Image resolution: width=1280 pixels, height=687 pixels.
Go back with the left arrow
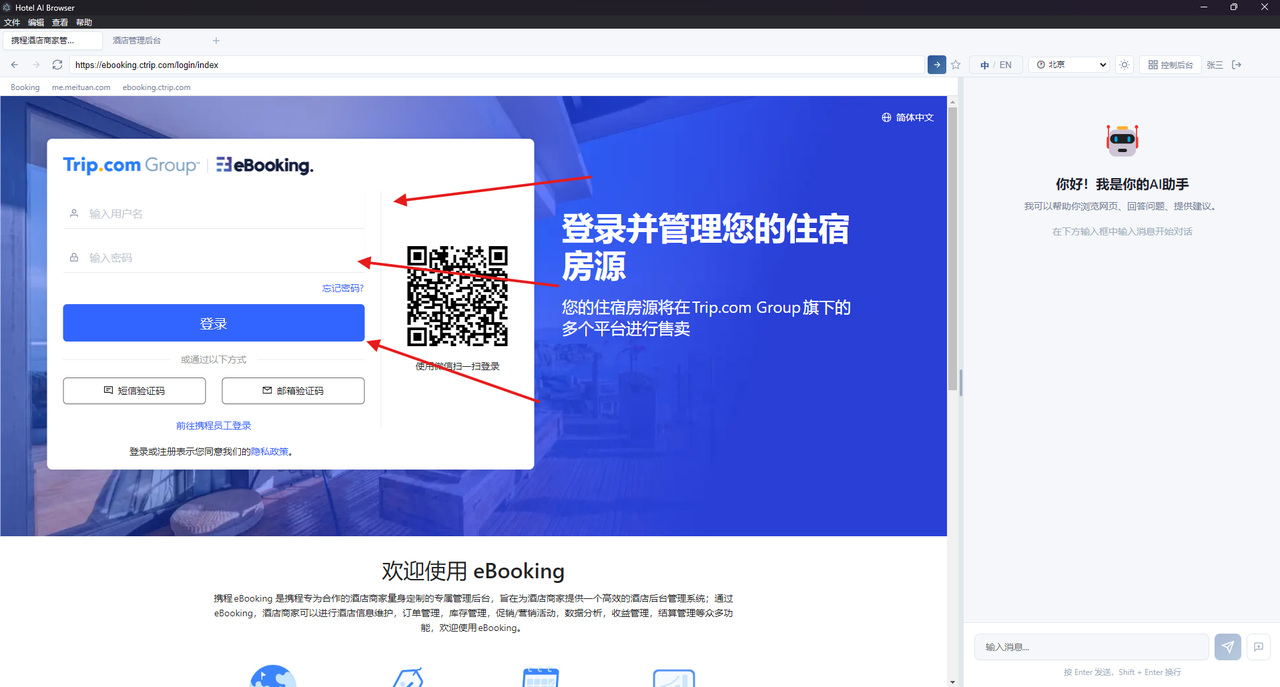14,65
